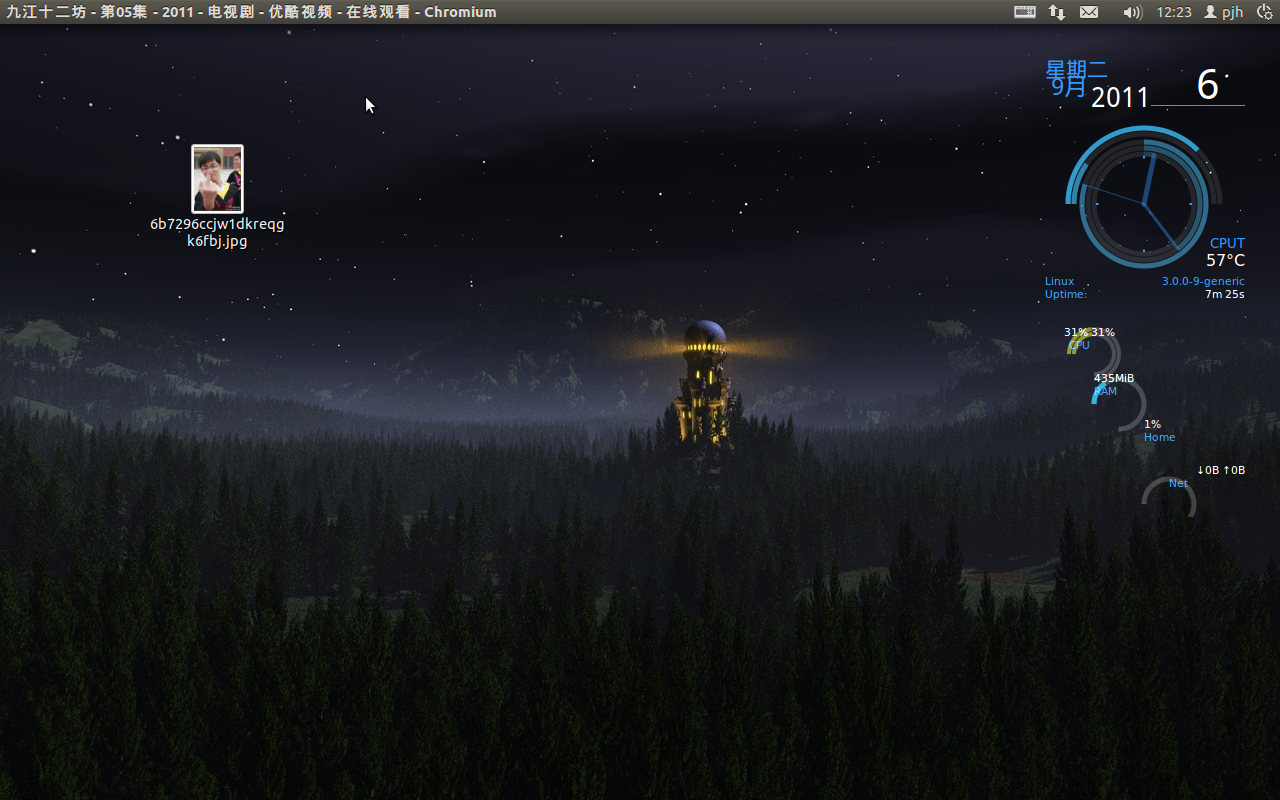Open the pjh user menu
This screenshot has height=800, width=1280.
pos(1223,12)
